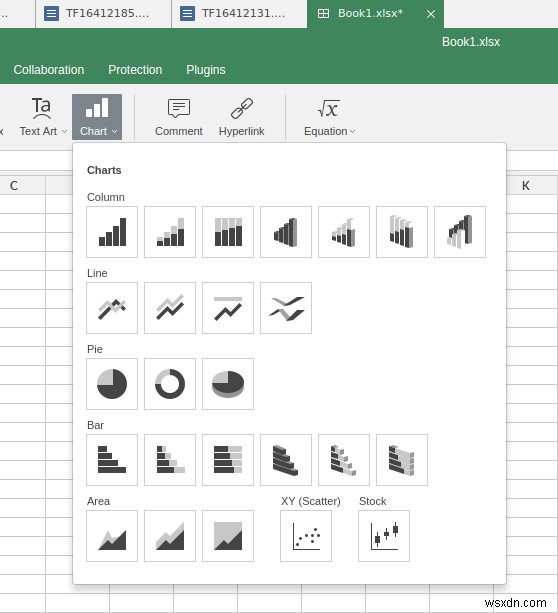Choose the stacked line chart icon
This screenshot has height=613, width=558.
click(170, 308)
